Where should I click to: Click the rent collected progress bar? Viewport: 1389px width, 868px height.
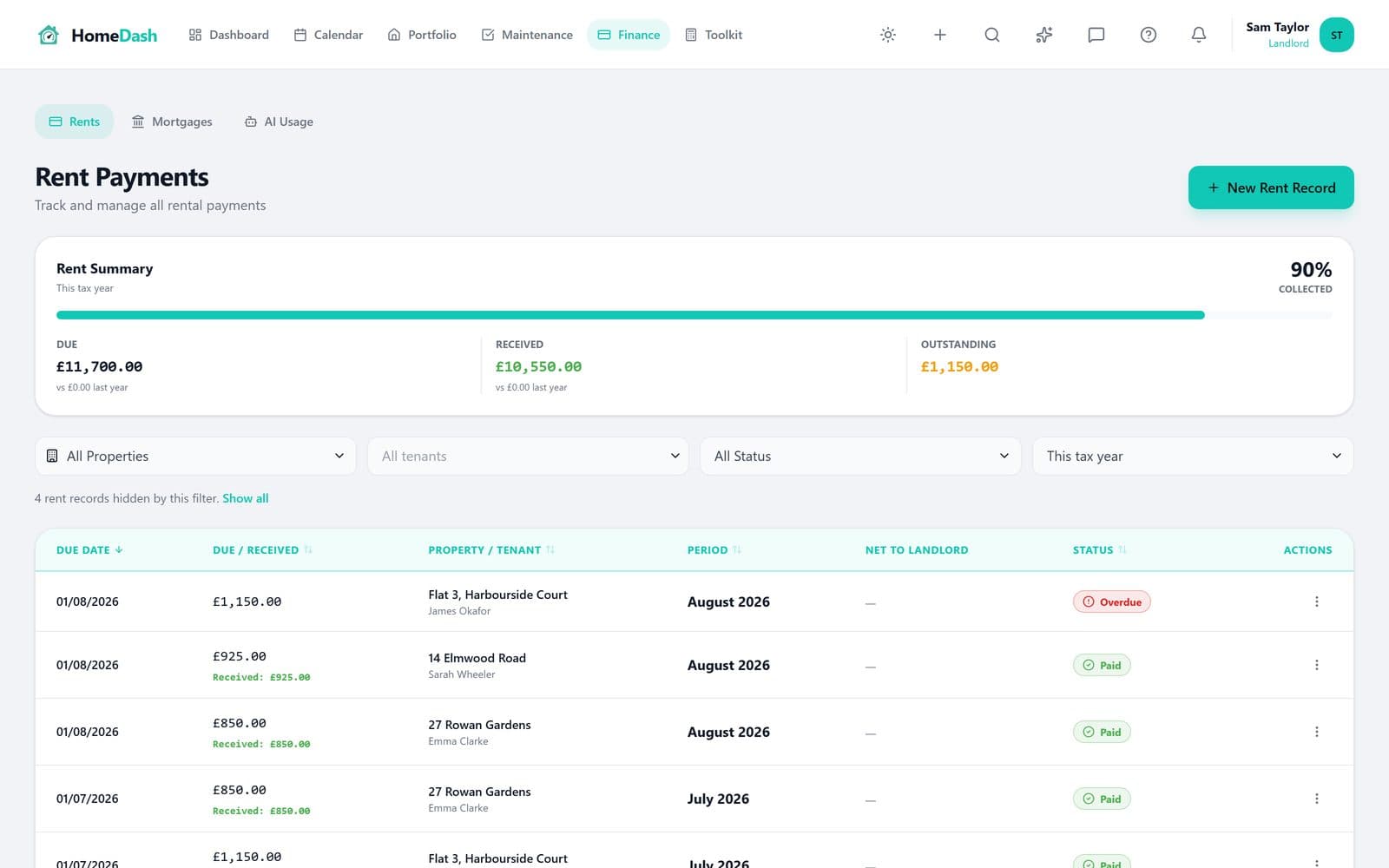tap(694, 315)
